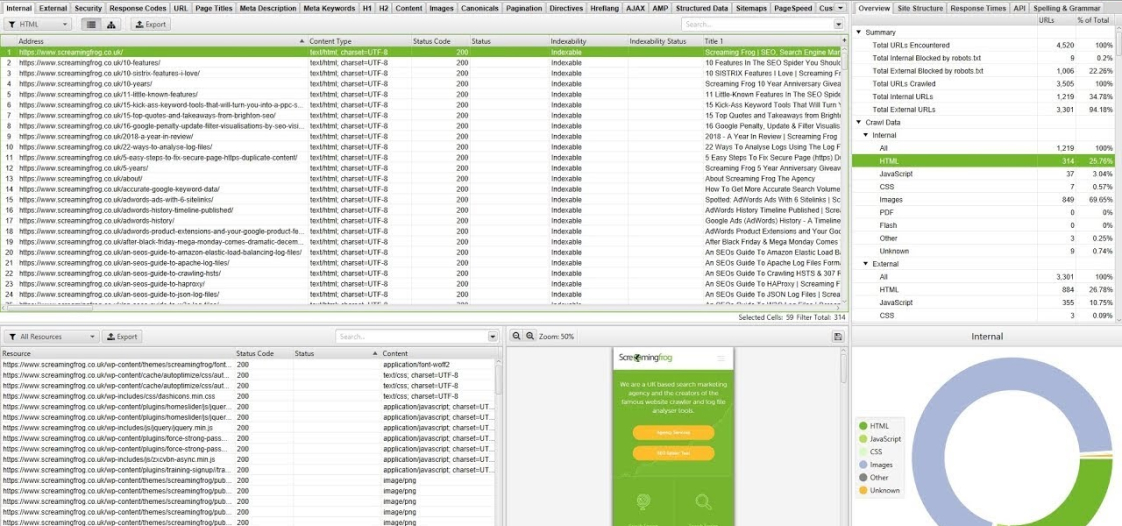Screen dimensions: 1122x526
Task: Select the /2018-a-year-in-review/ URL row
Action: [x=421, y=136]
